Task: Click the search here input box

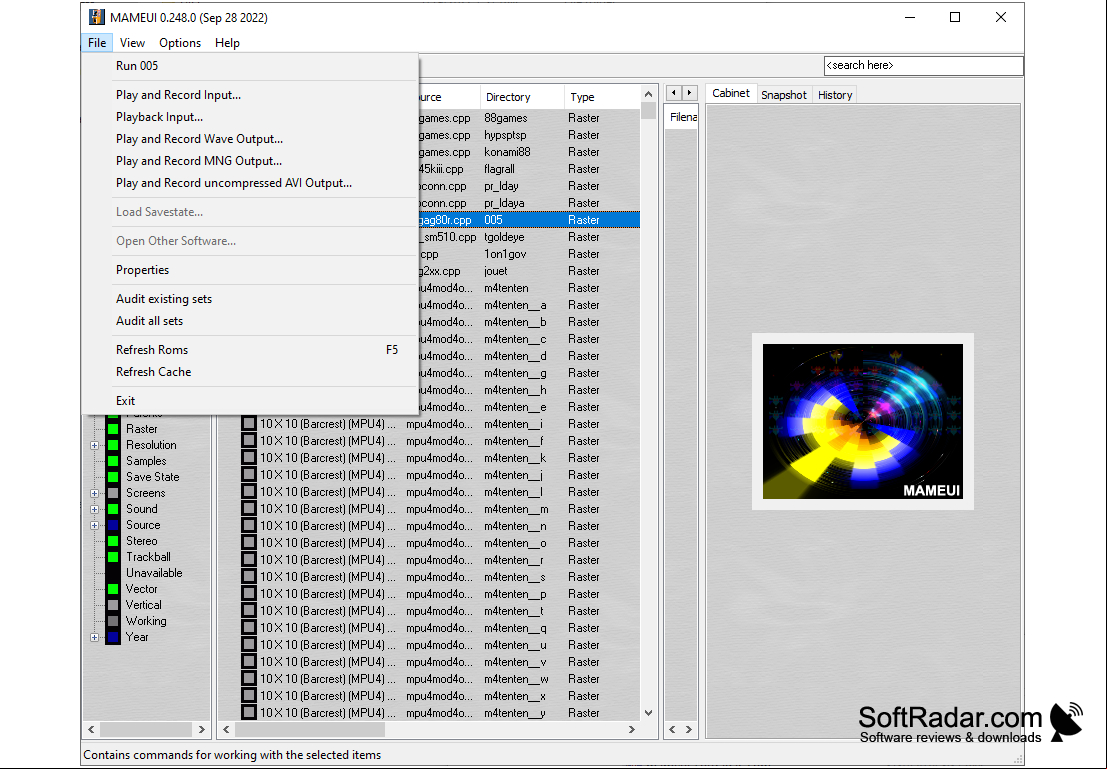Action: pos(923,65)
